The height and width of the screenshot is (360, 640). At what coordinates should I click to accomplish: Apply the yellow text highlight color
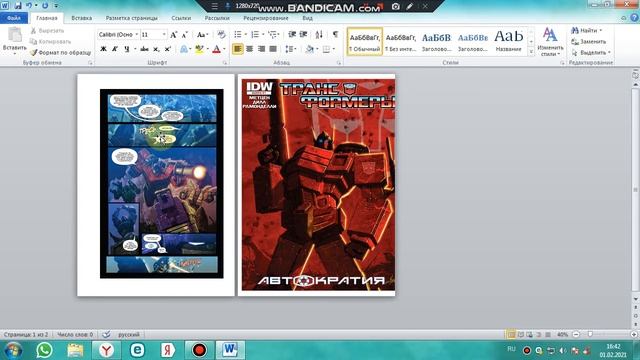tap(199, 49)
